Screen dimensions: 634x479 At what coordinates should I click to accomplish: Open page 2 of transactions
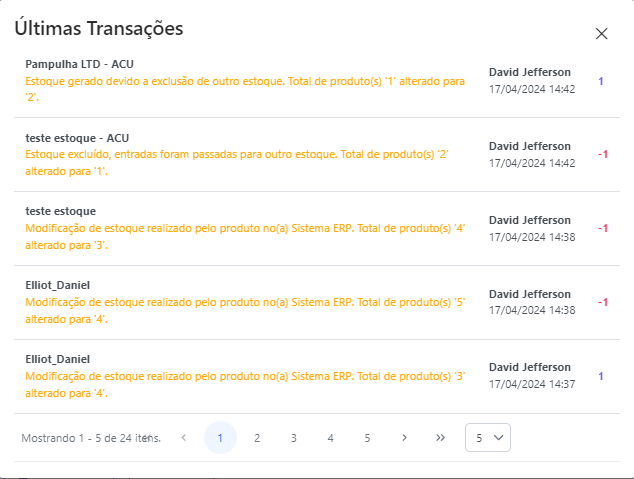tap(257, 438)
